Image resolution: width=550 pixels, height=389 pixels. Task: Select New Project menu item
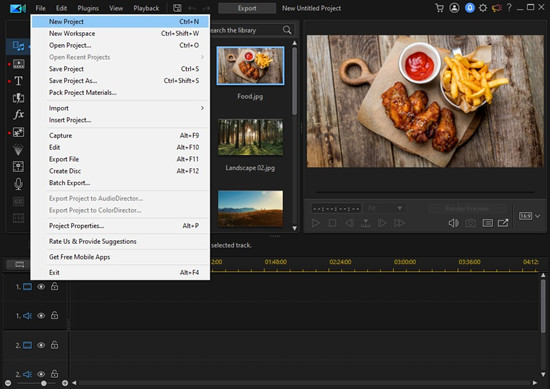tap(121, 22)
